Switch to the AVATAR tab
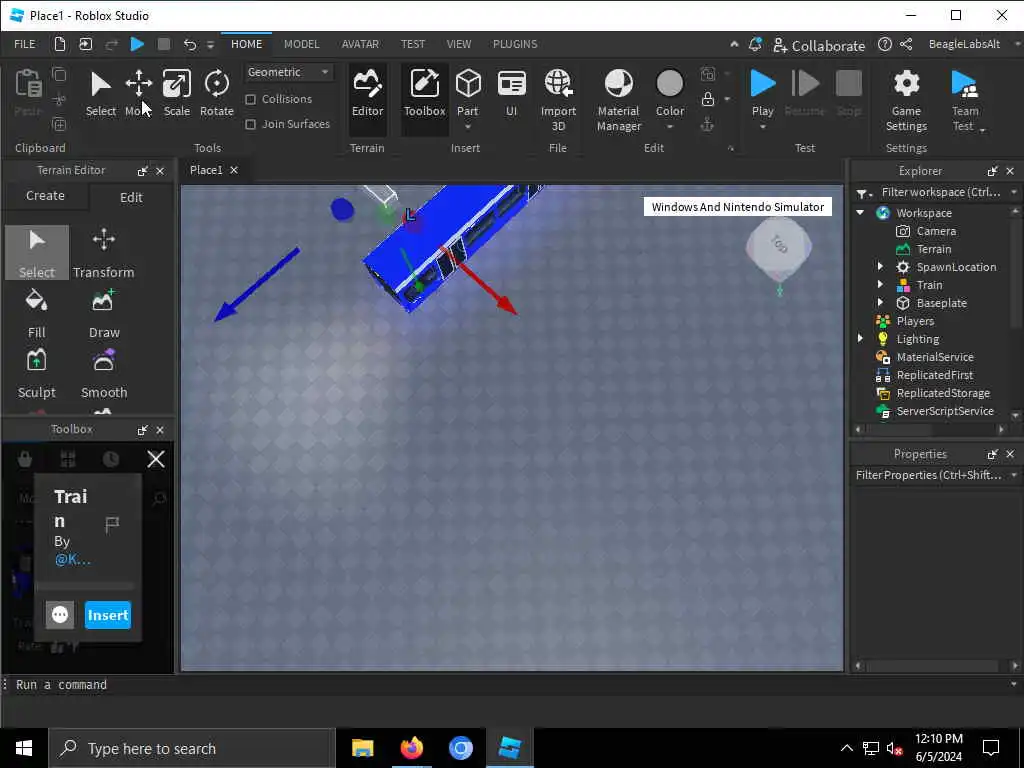This screenshot has height=768, width=1024. pyautogui.click(x=360, y=44)
